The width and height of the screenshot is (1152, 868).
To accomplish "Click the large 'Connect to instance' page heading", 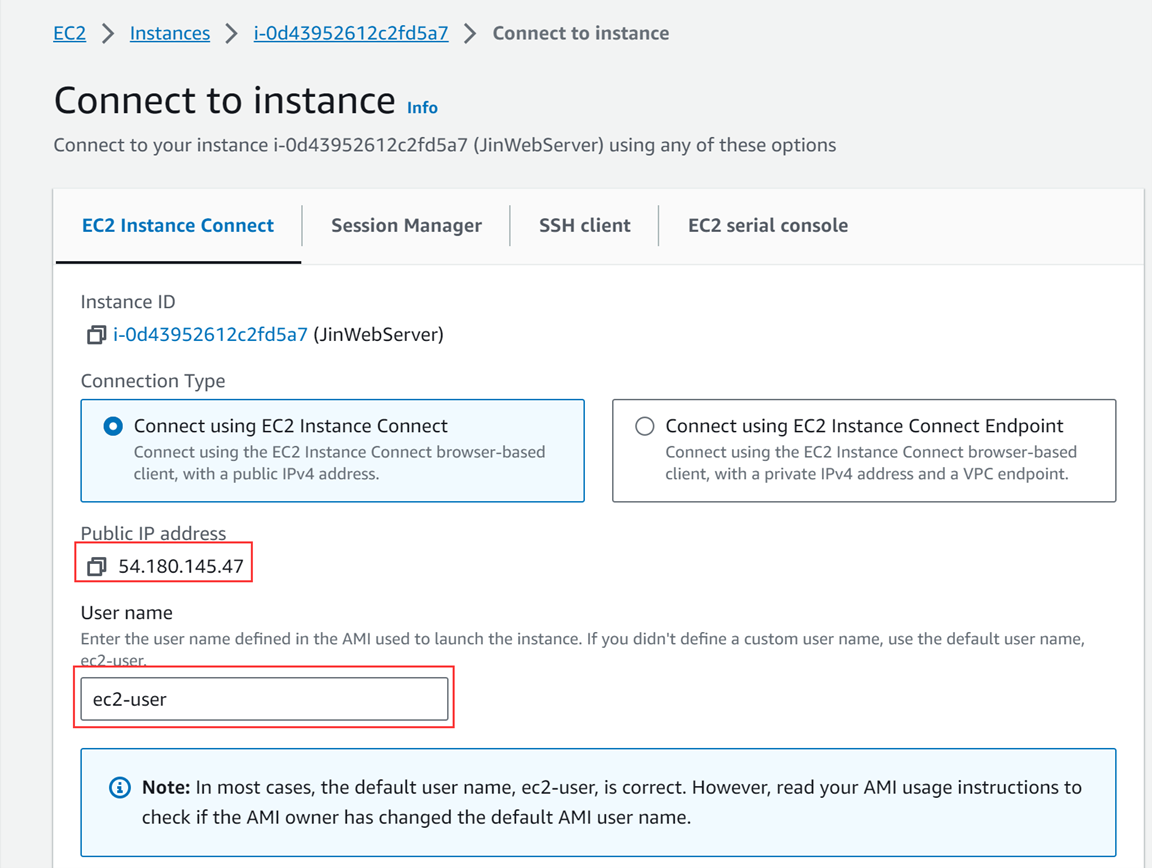I will [224, 101].
